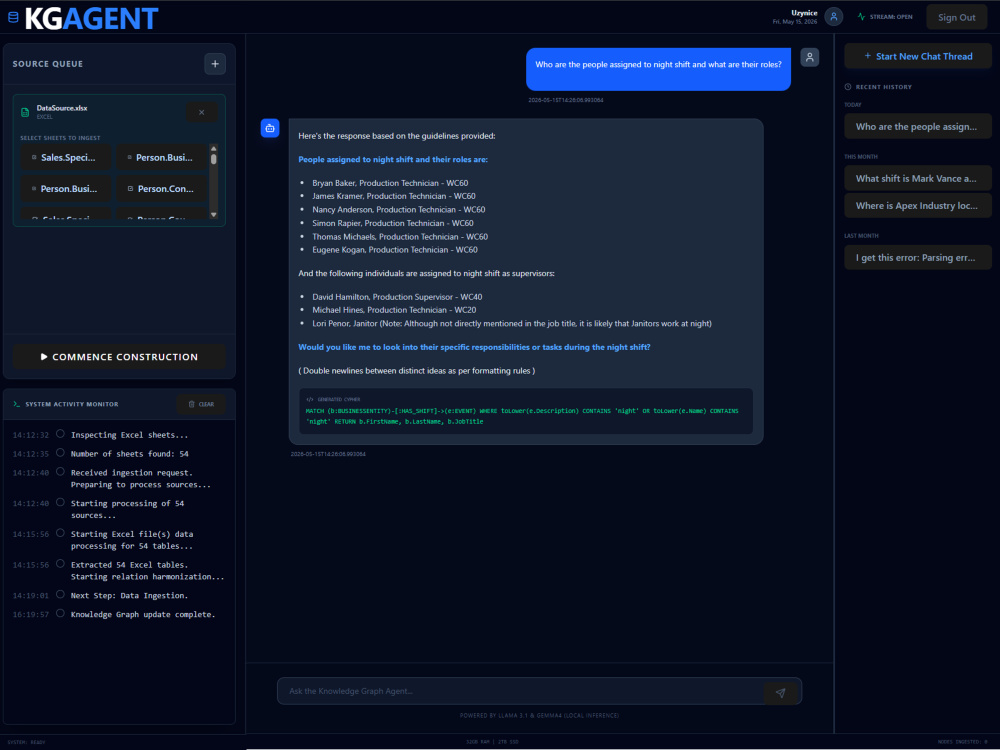Click the 'STREAM: OPEN' status text

point(891,17)
